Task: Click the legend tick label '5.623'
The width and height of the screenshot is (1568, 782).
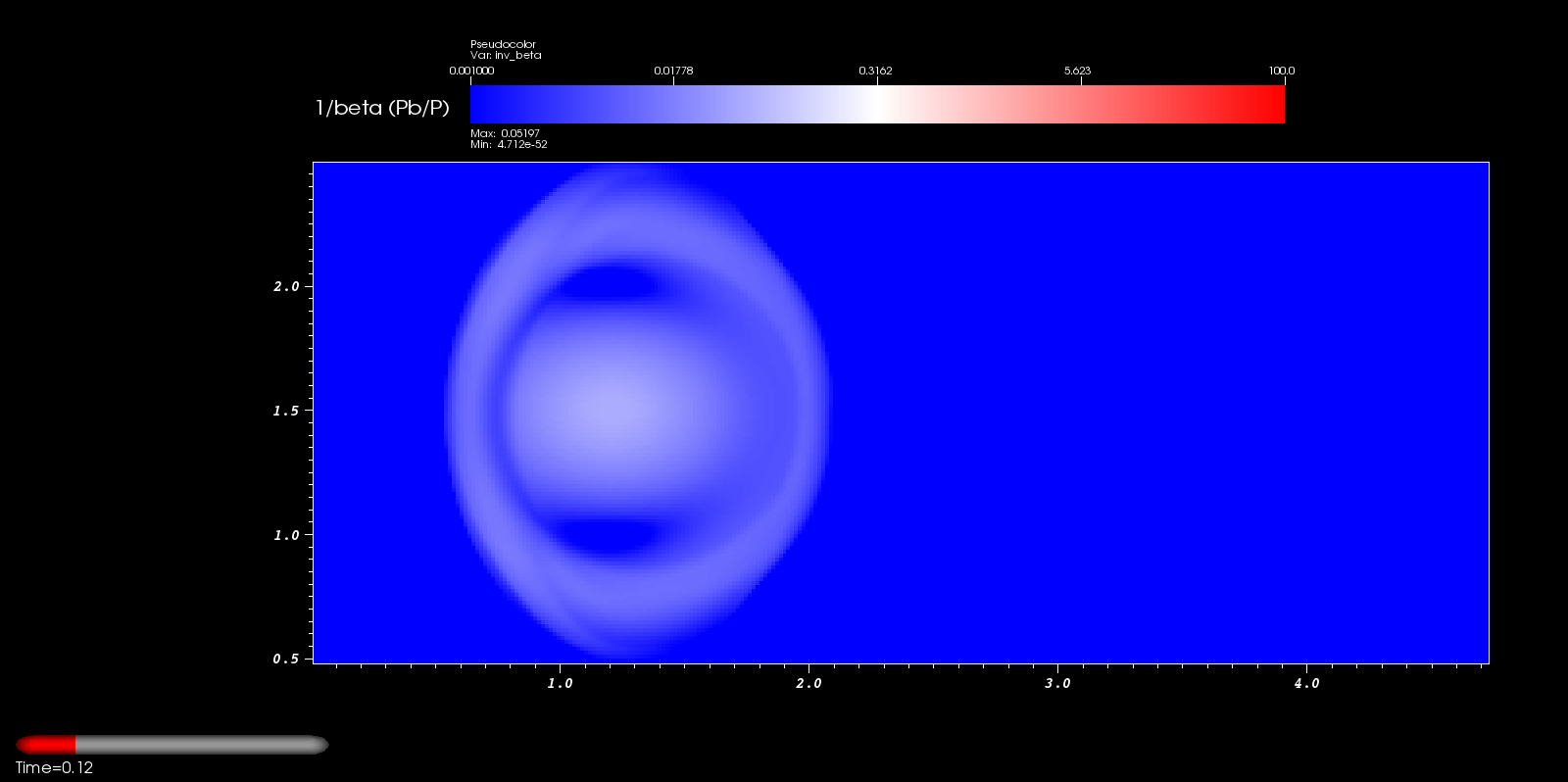Action: [x=1077, y=71]
